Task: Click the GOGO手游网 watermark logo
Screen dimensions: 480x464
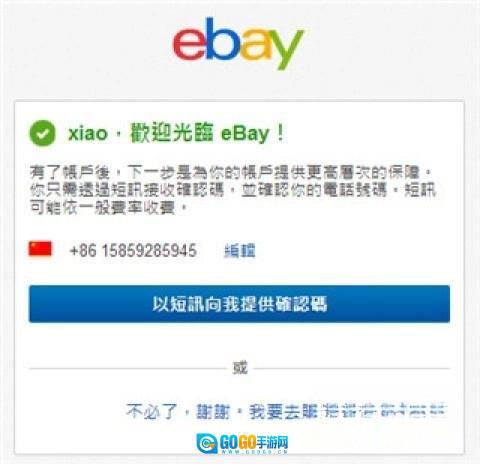Action: [x=242, y=444]
